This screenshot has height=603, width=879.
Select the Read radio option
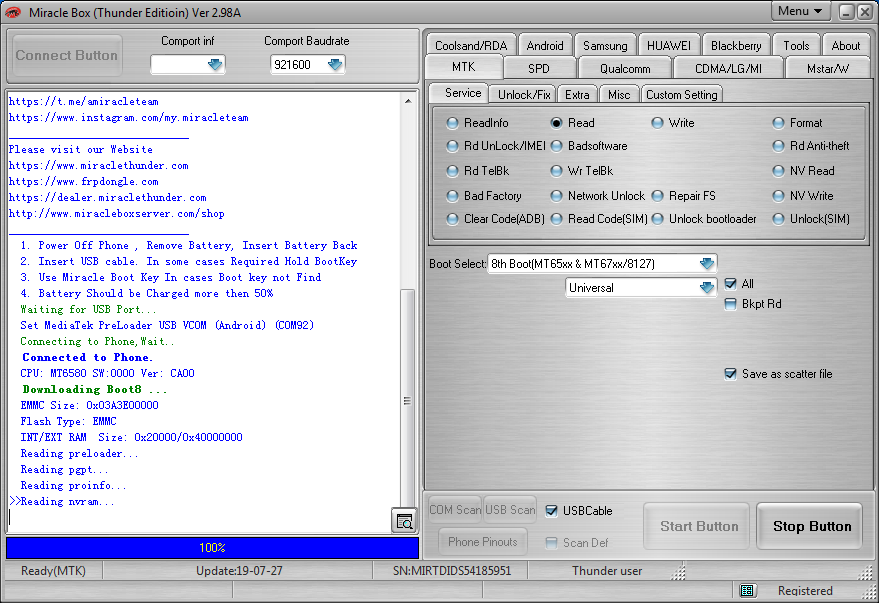pos(573,123)
